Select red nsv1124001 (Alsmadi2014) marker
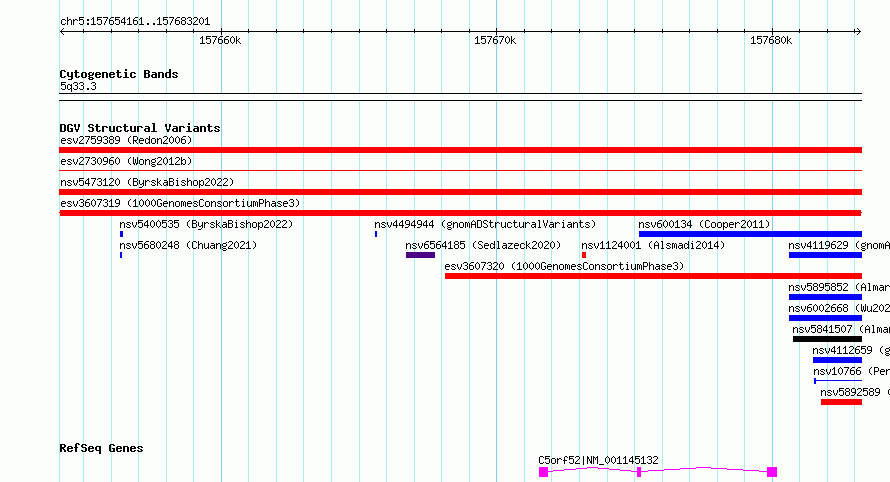The width and height of the screenshot is (890, 482). pos(583,255)
